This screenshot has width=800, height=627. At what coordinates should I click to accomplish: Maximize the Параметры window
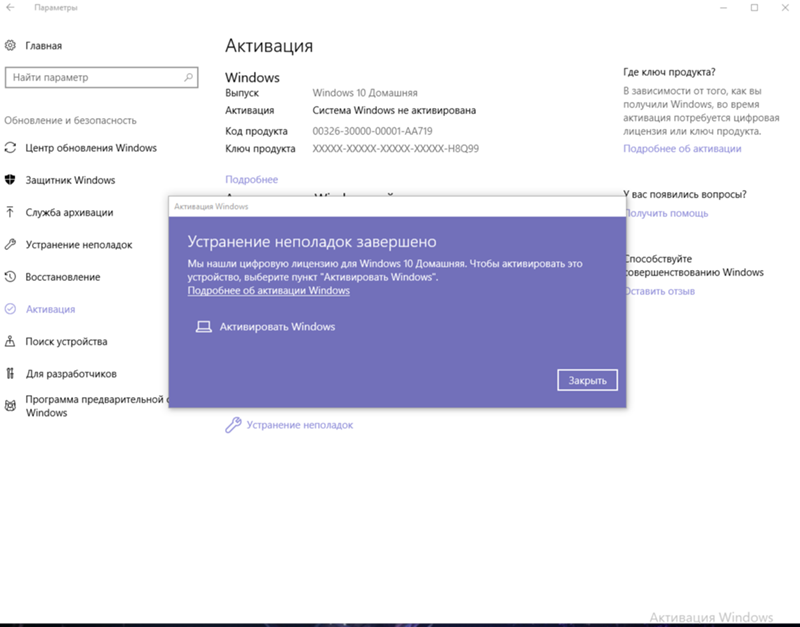(x=755, y=8)
